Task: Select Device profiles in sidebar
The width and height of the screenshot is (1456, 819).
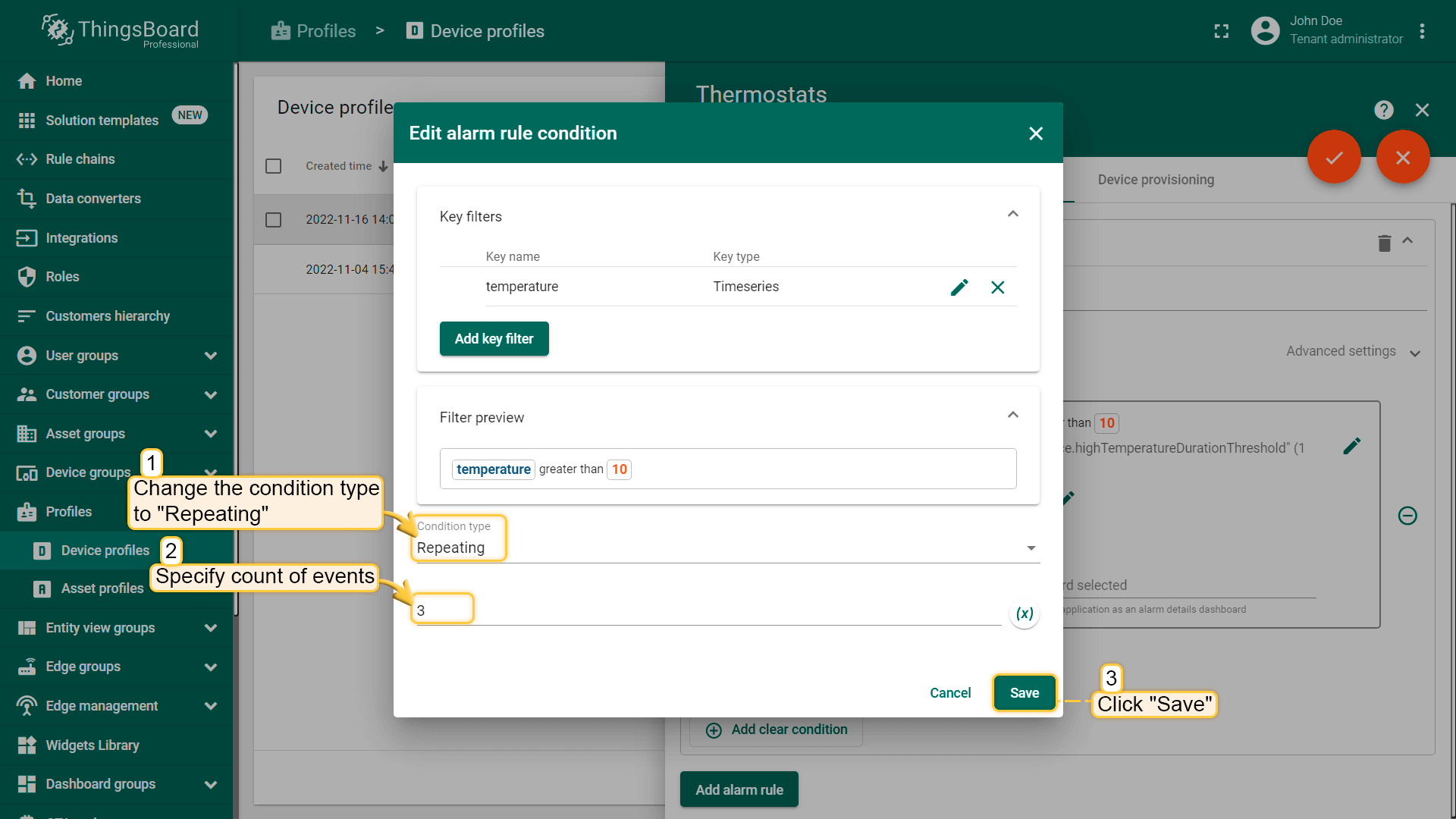Action: tap(117, 551)
